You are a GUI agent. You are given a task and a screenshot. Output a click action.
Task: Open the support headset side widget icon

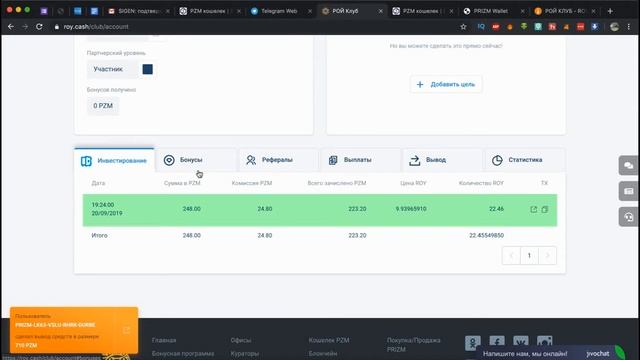[x=629, y=217]
